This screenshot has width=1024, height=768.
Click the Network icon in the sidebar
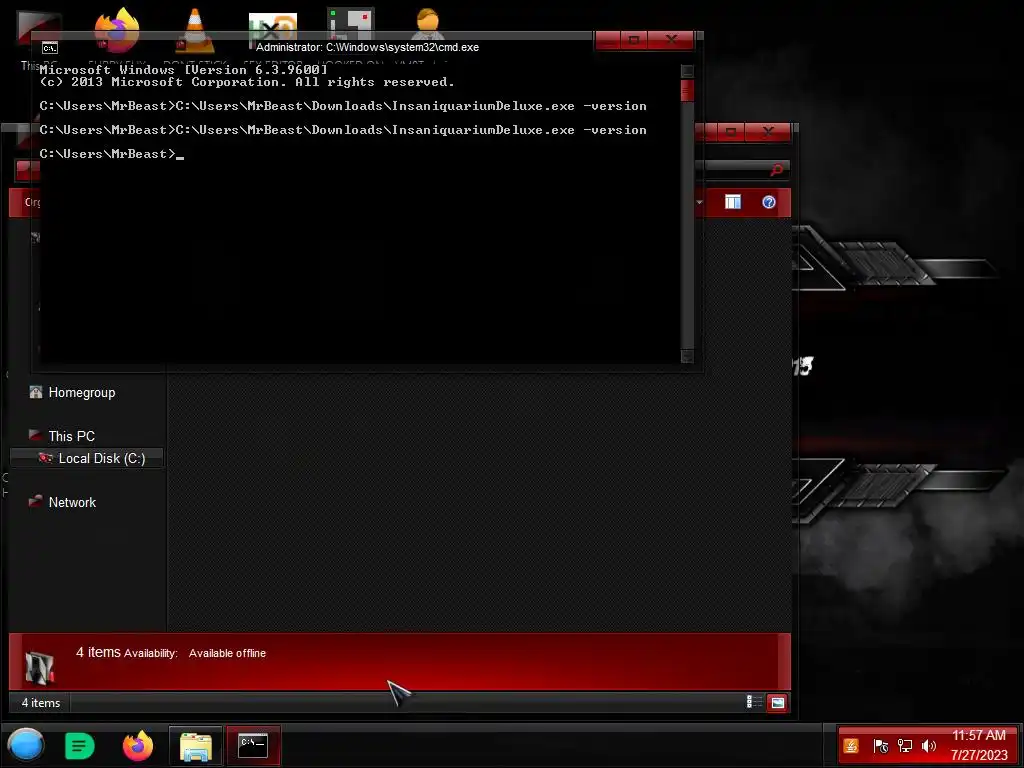click(x=35, y=502)
